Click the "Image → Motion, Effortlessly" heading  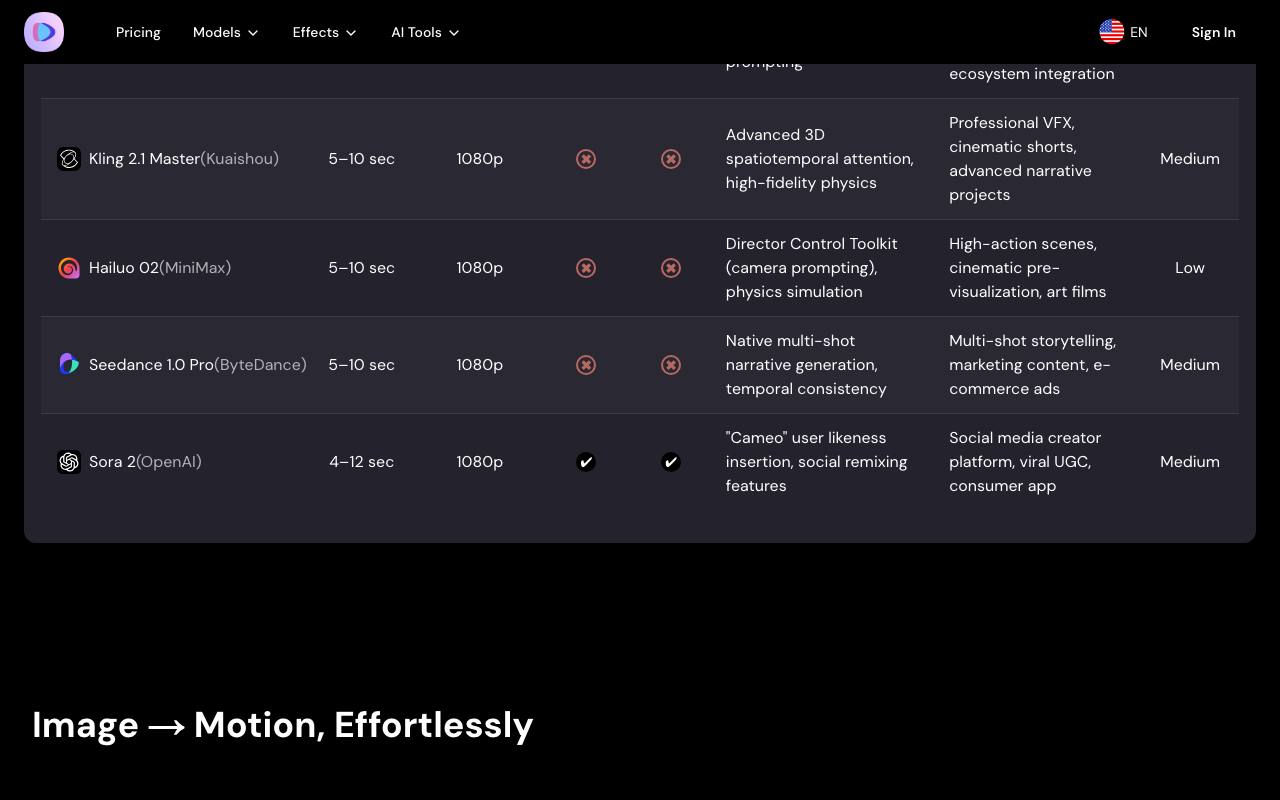[283, 725]
